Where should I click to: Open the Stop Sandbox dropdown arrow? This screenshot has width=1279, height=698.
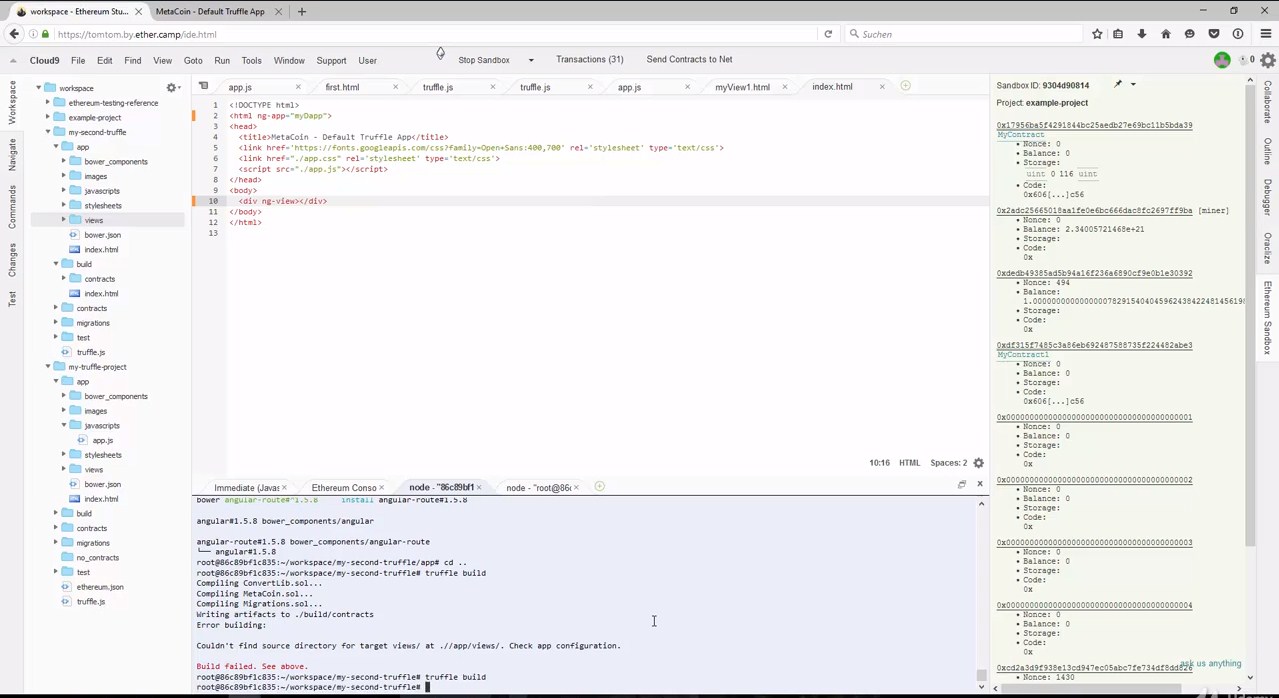pos(531,60)
